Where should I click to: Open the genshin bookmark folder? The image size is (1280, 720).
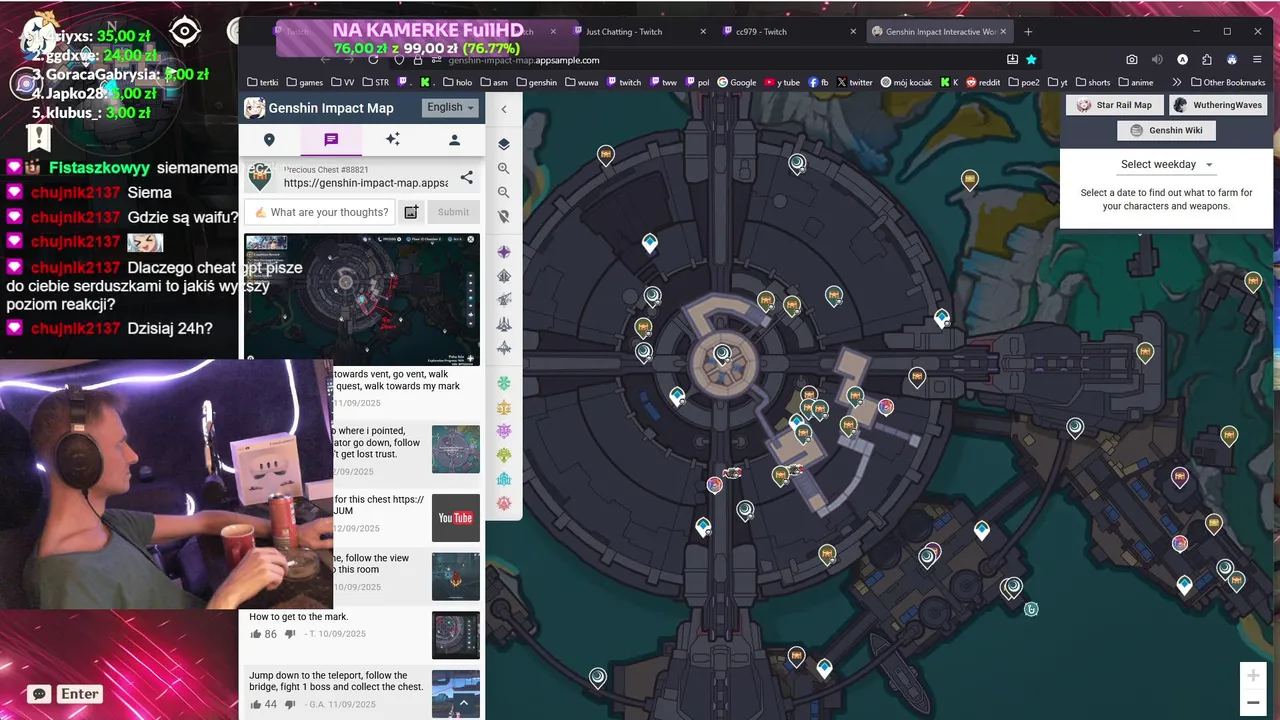pos(536,82)
